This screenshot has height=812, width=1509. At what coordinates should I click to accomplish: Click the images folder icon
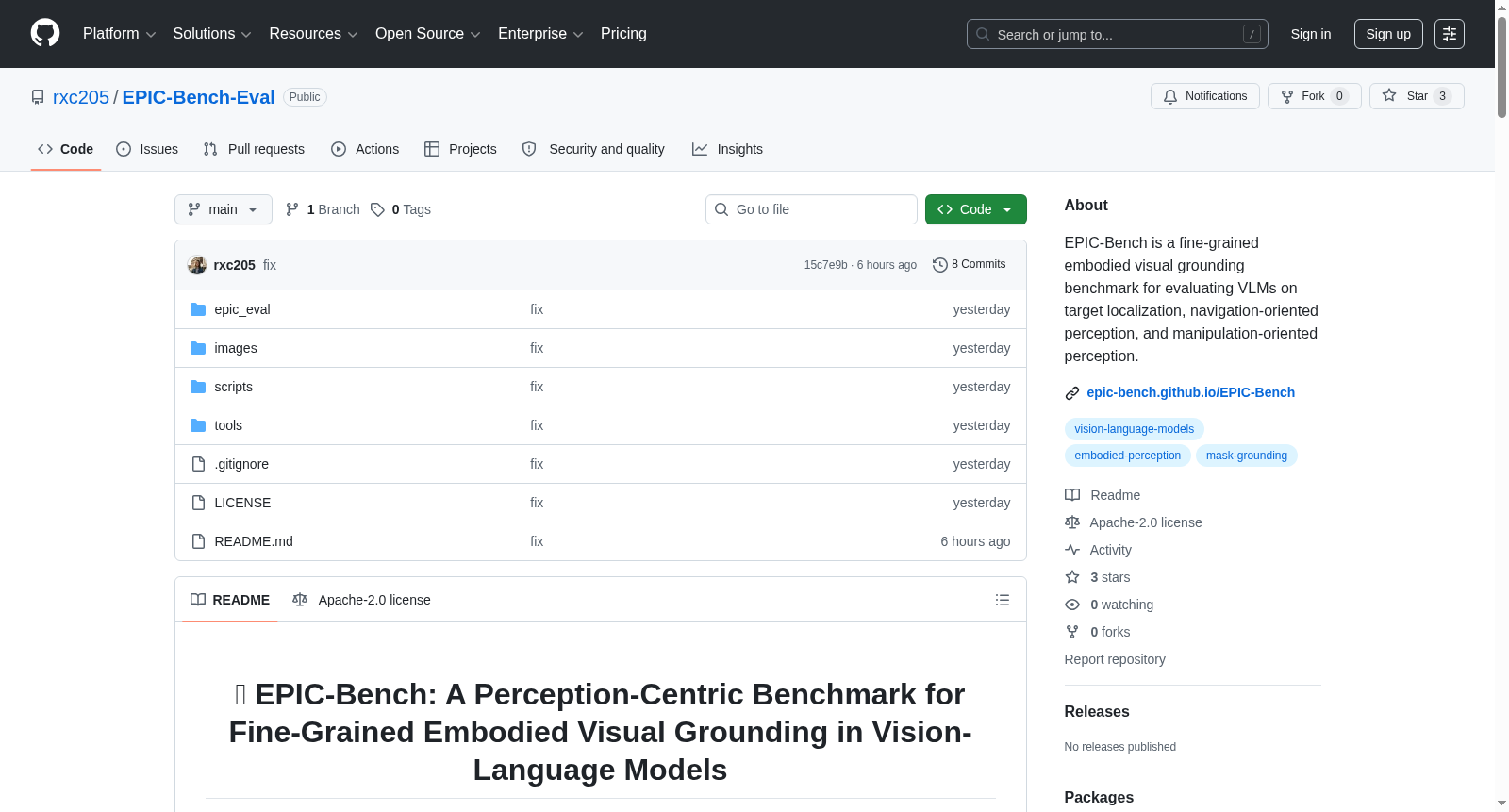[198, 348]
